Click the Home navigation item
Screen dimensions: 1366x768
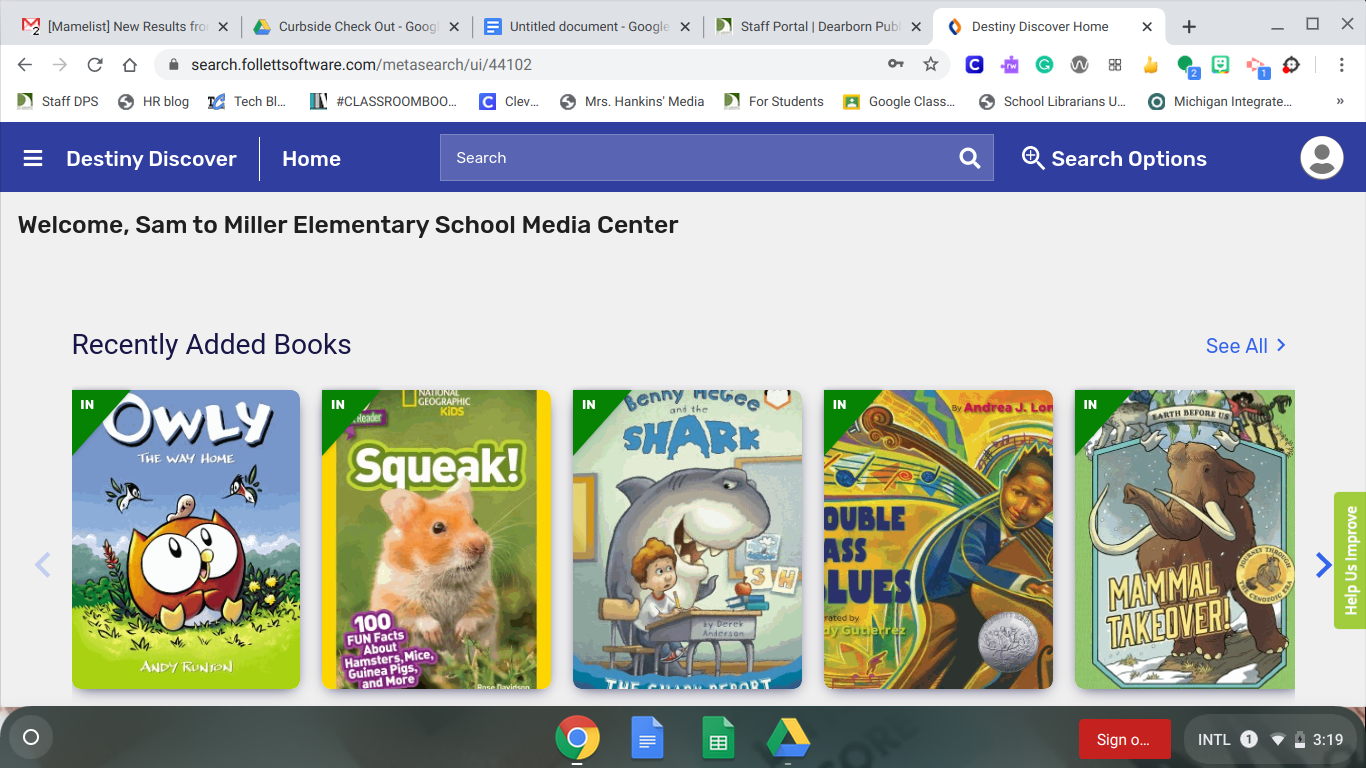click(x=311, y=159)
